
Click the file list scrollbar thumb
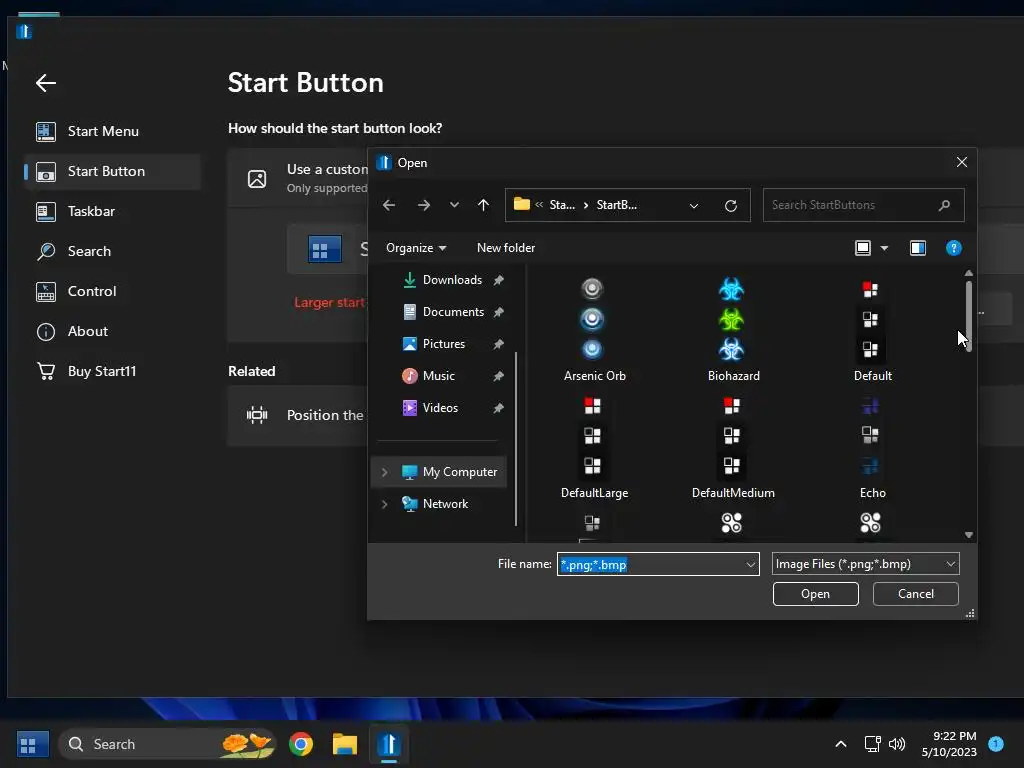(x=968, y=316)
